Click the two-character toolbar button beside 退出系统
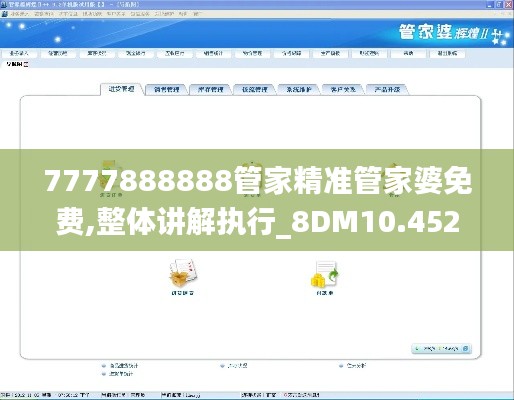This screenshot has height=400, width=514. pyautogui.click(x=408, y=53)
